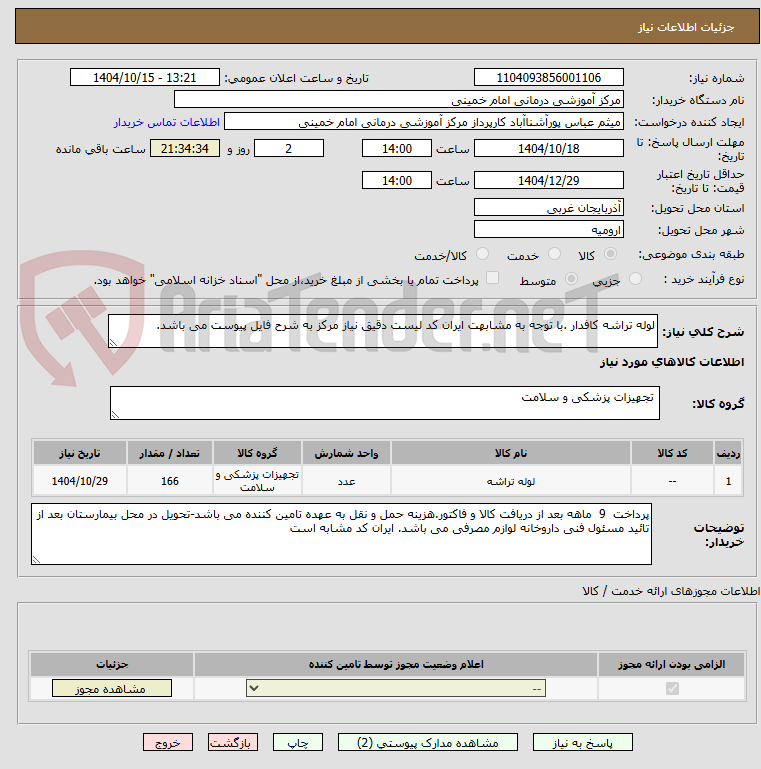Viewport: 761px width, 769px height.
Task: Click the نام کالا column header
Action: [x=510, y=453]
